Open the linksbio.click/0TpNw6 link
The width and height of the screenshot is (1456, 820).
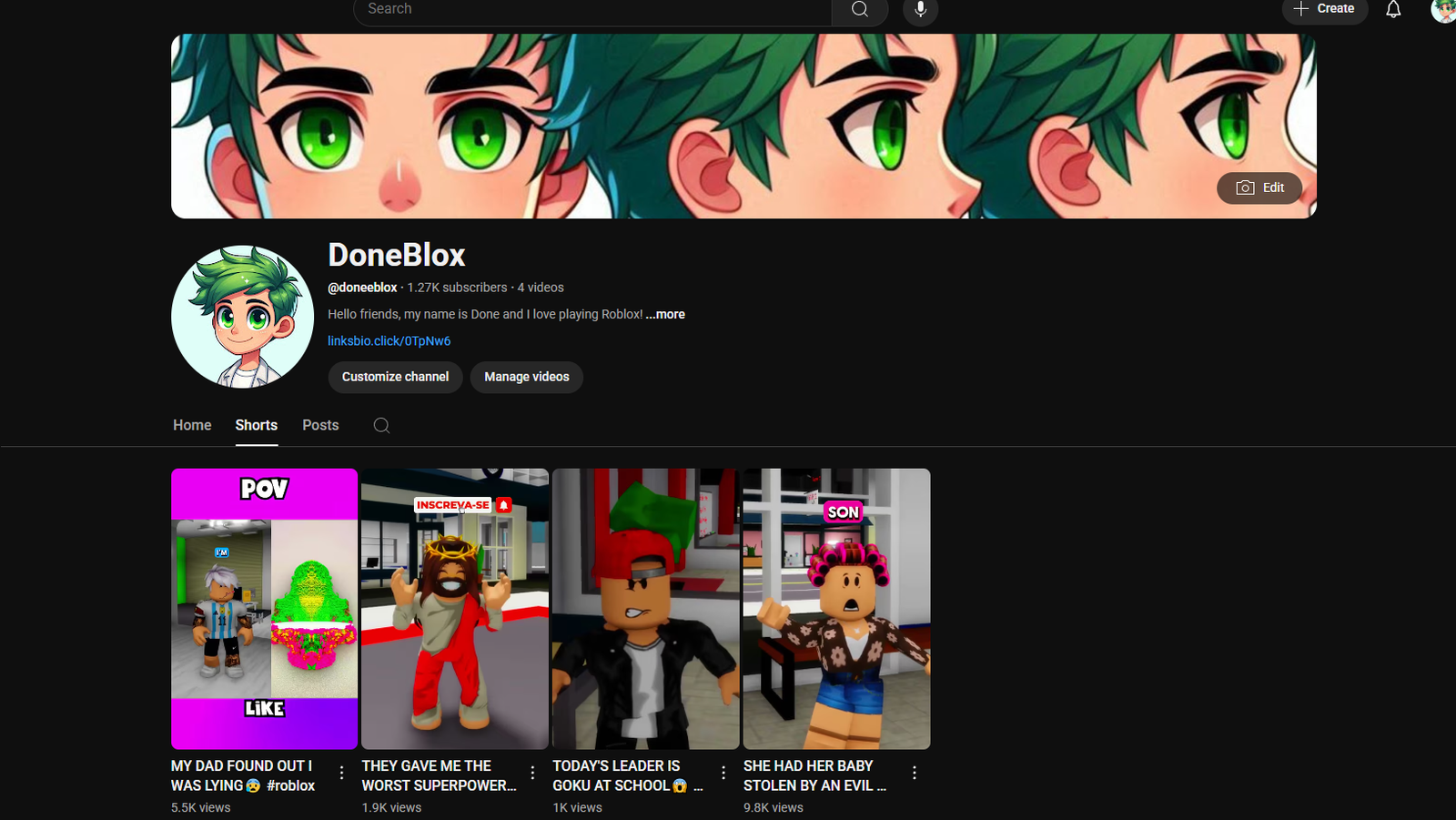click(389, 340)
